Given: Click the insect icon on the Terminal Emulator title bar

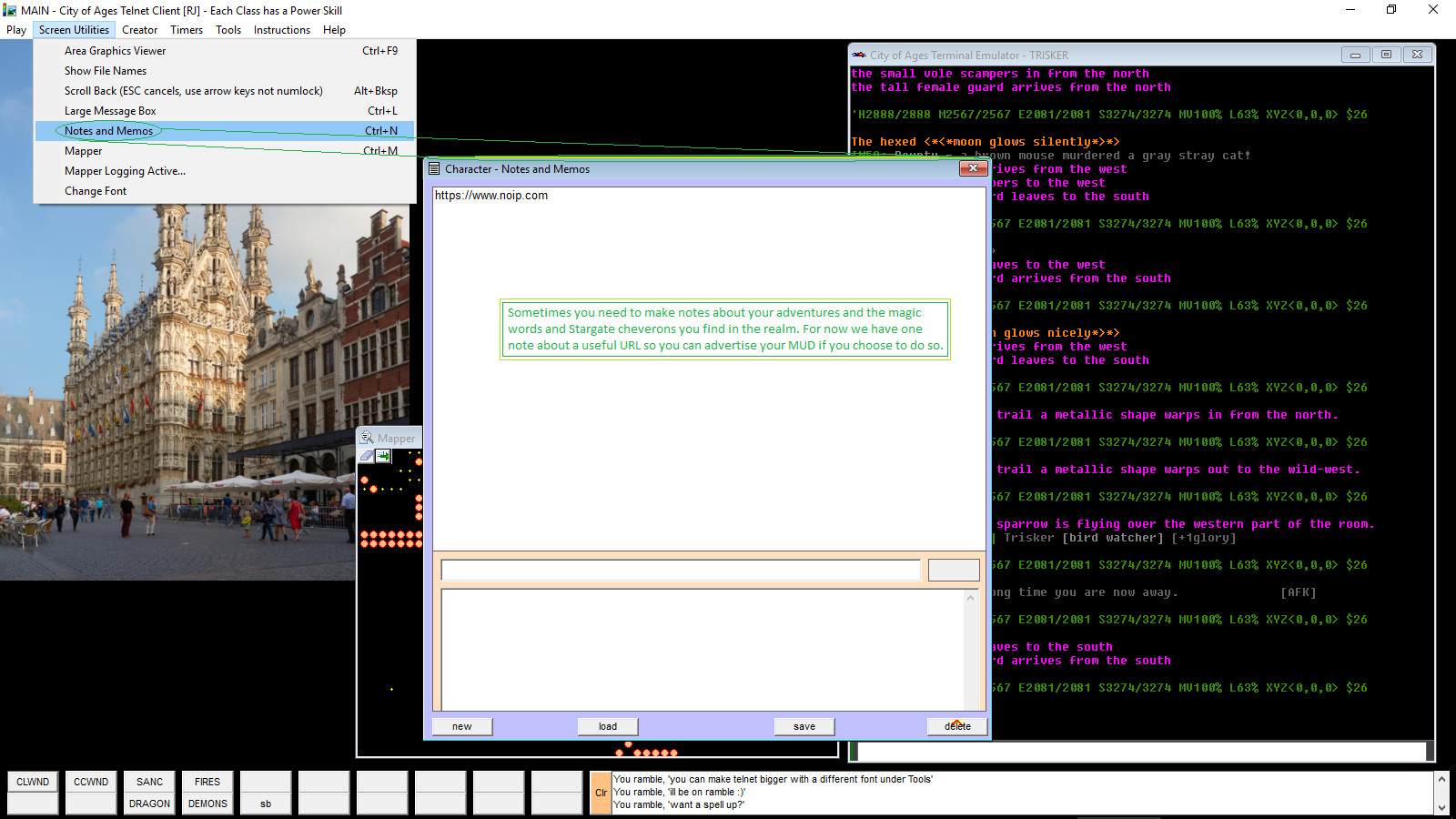Looking at the screenshot, I should 857,55.
